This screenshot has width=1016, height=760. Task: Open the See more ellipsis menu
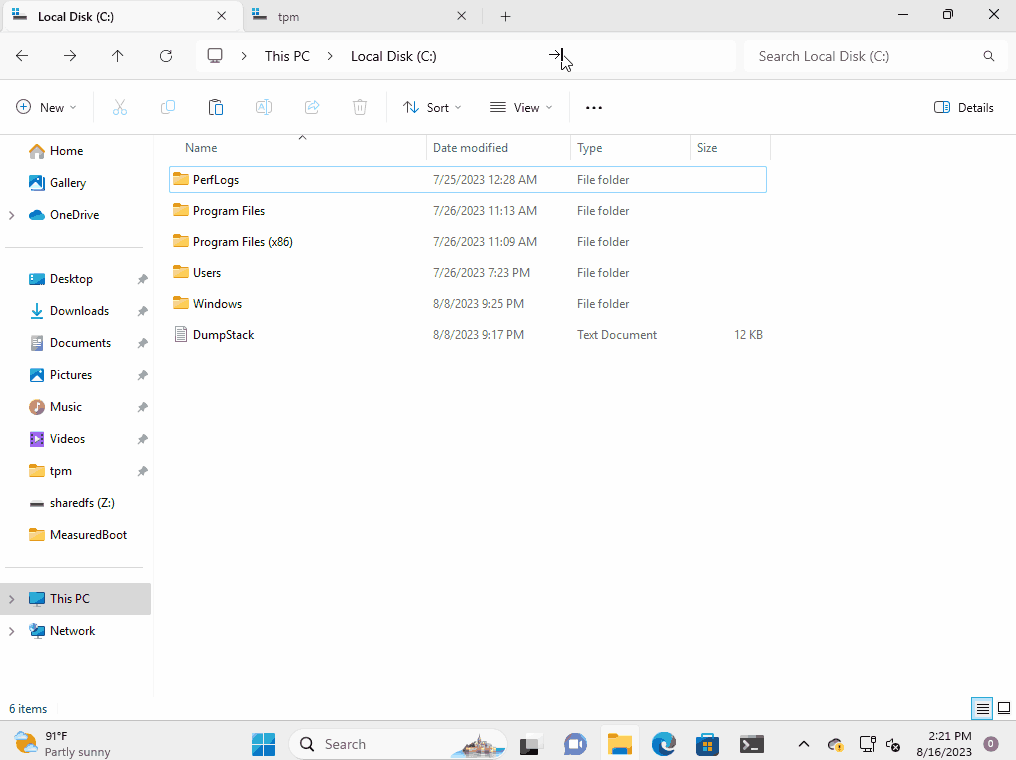tap(594, 108)
